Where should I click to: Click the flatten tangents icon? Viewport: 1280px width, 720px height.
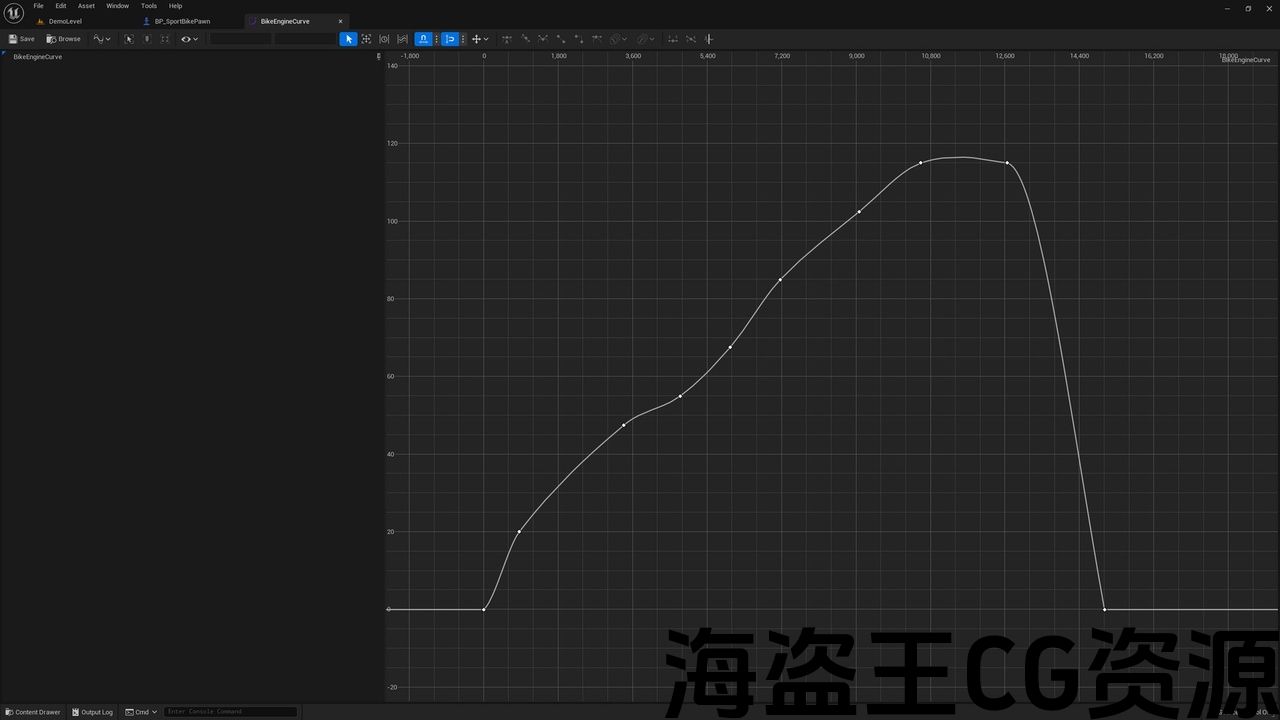pyautogui.click(x=673, y=39)
